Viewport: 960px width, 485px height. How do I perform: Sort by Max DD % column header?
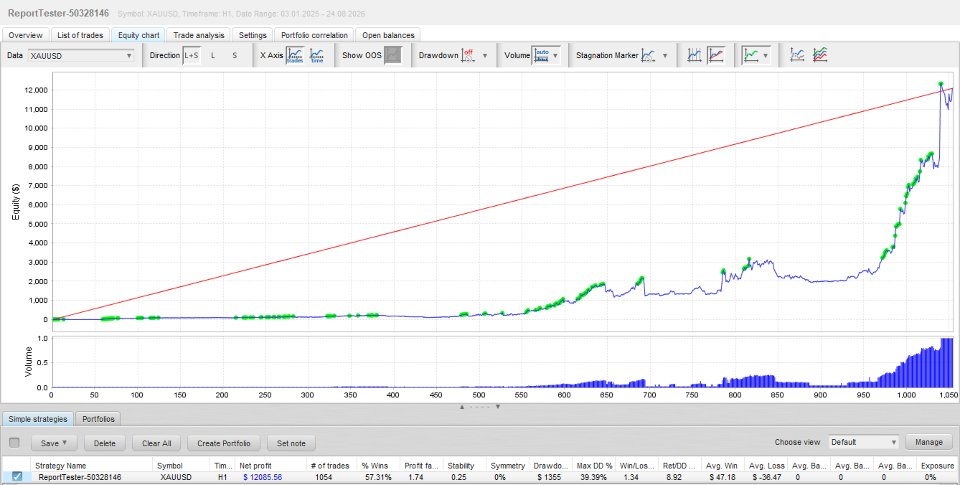point(594,466)
